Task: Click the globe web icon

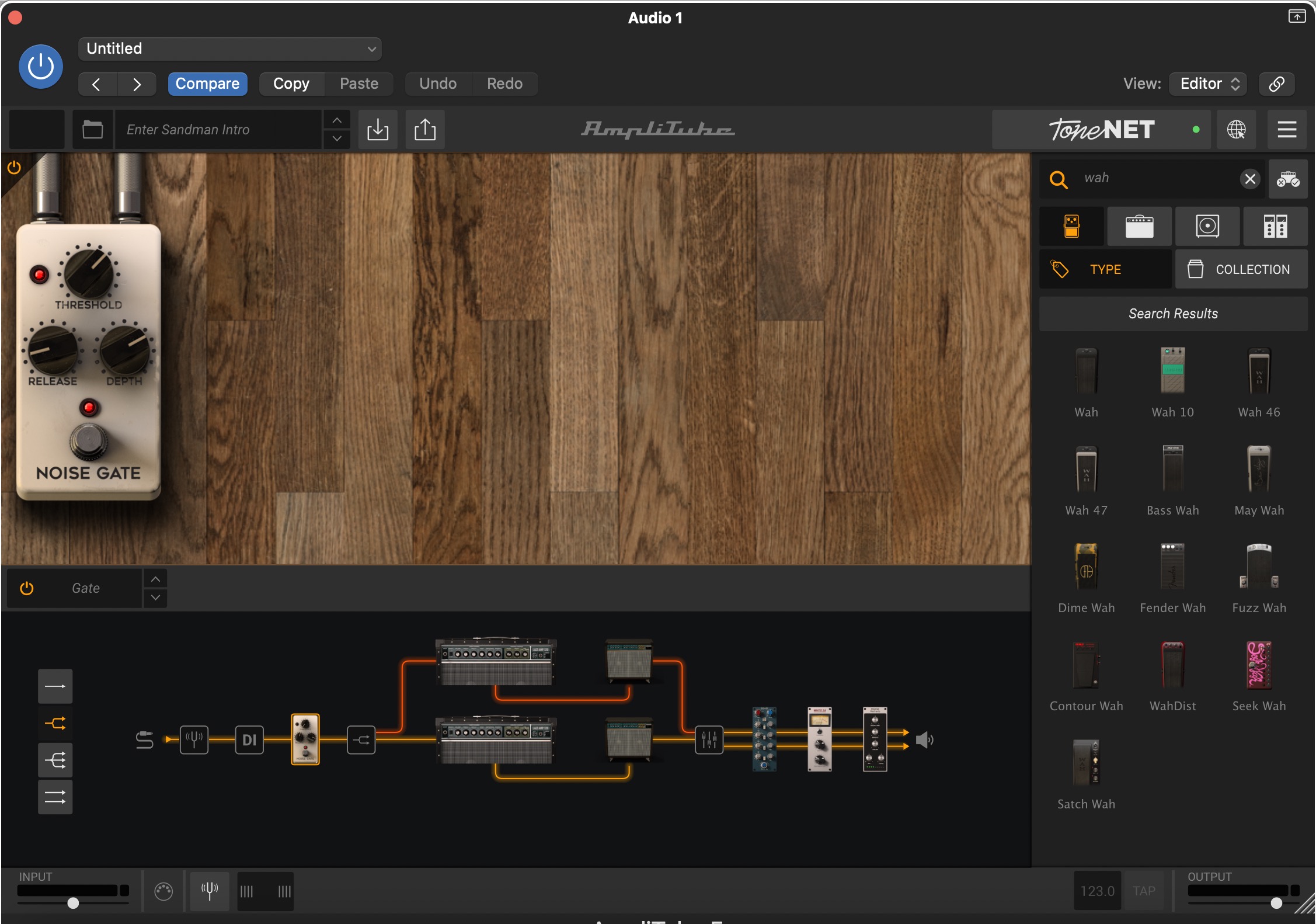Action: click(x=1236, y=129)
